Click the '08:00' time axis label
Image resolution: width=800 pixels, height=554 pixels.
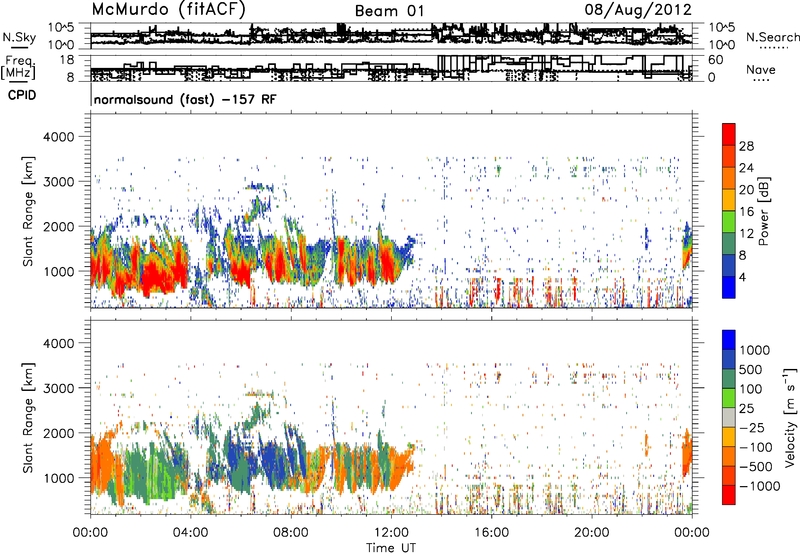point(290,533)
